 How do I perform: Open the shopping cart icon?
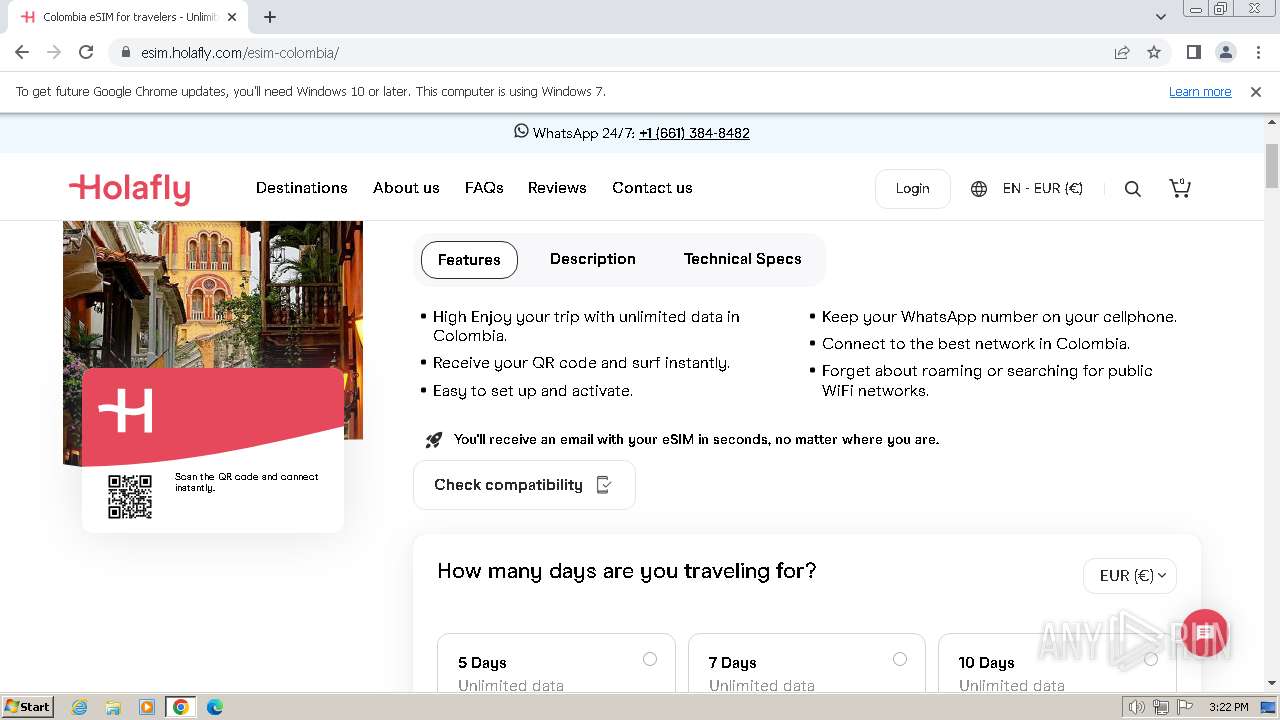[x=1180, y=188]
